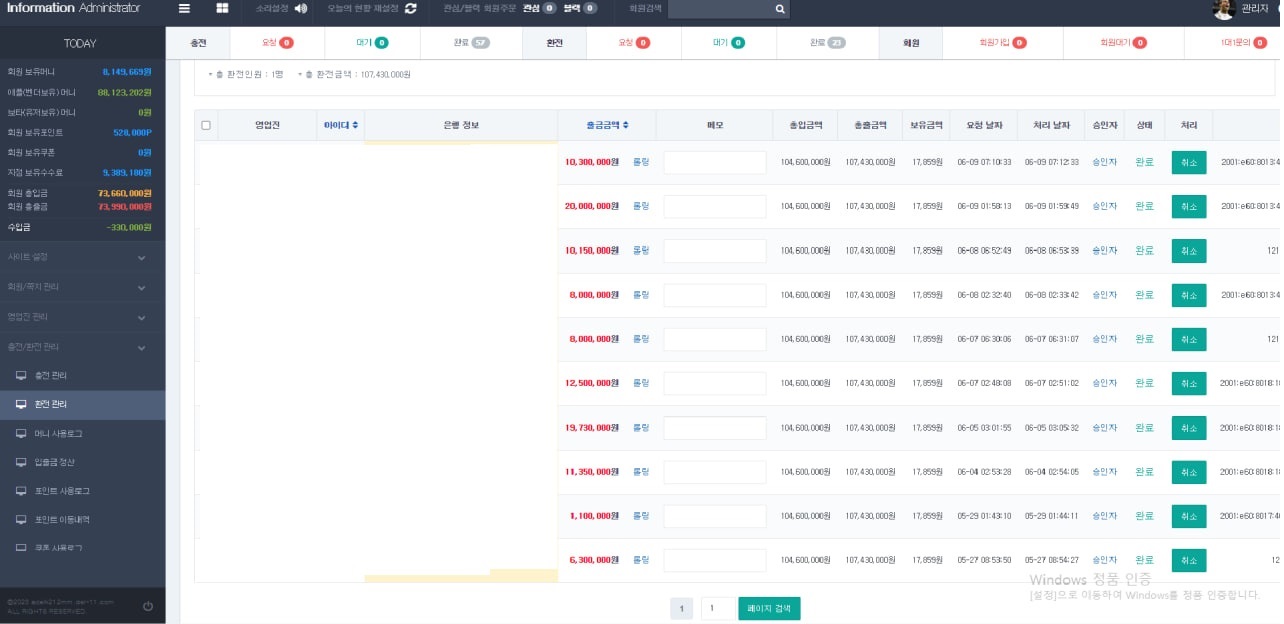Sort the table by 아이디 column
This screenshot has height=624, width=1284.
tap(340, 125)
